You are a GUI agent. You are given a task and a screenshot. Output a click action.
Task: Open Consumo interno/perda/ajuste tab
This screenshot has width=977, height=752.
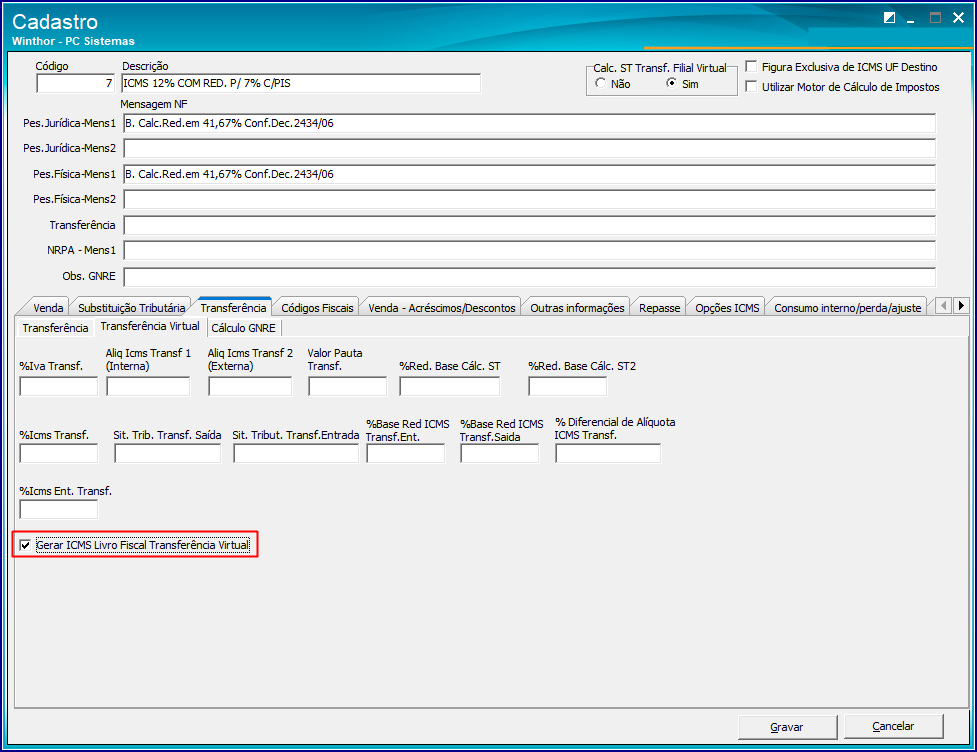847,308
